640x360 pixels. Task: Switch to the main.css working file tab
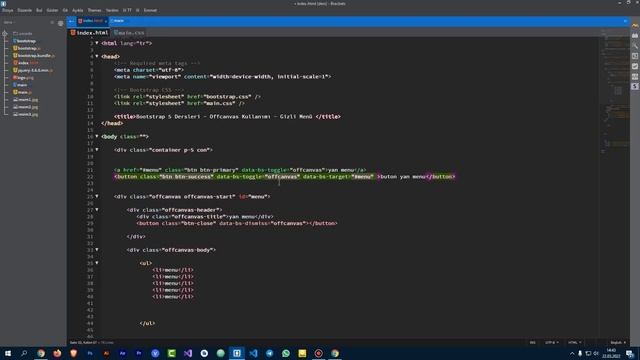[x=129, y=33]
